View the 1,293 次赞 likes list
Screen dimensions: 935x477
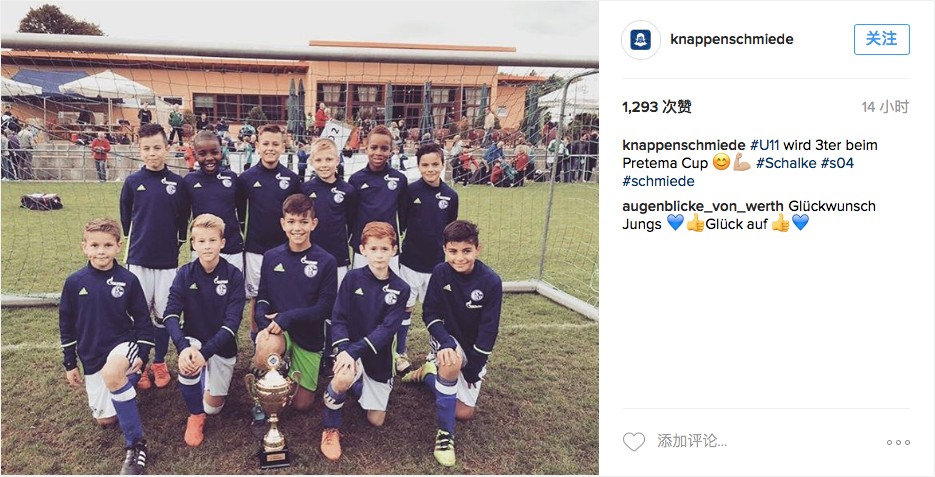click(657, 107)
